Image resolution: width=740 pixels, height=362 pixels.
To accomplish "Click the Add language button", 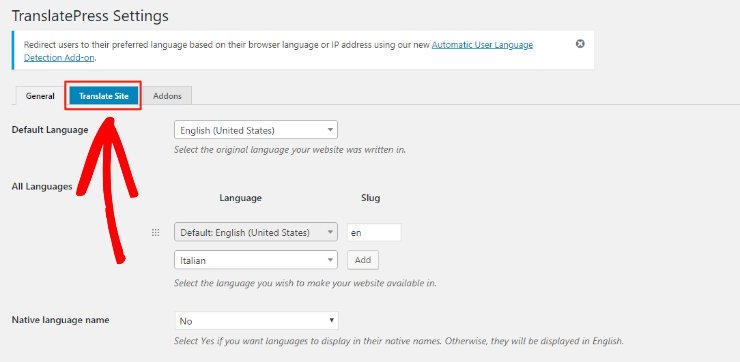I will click(363, 260).
